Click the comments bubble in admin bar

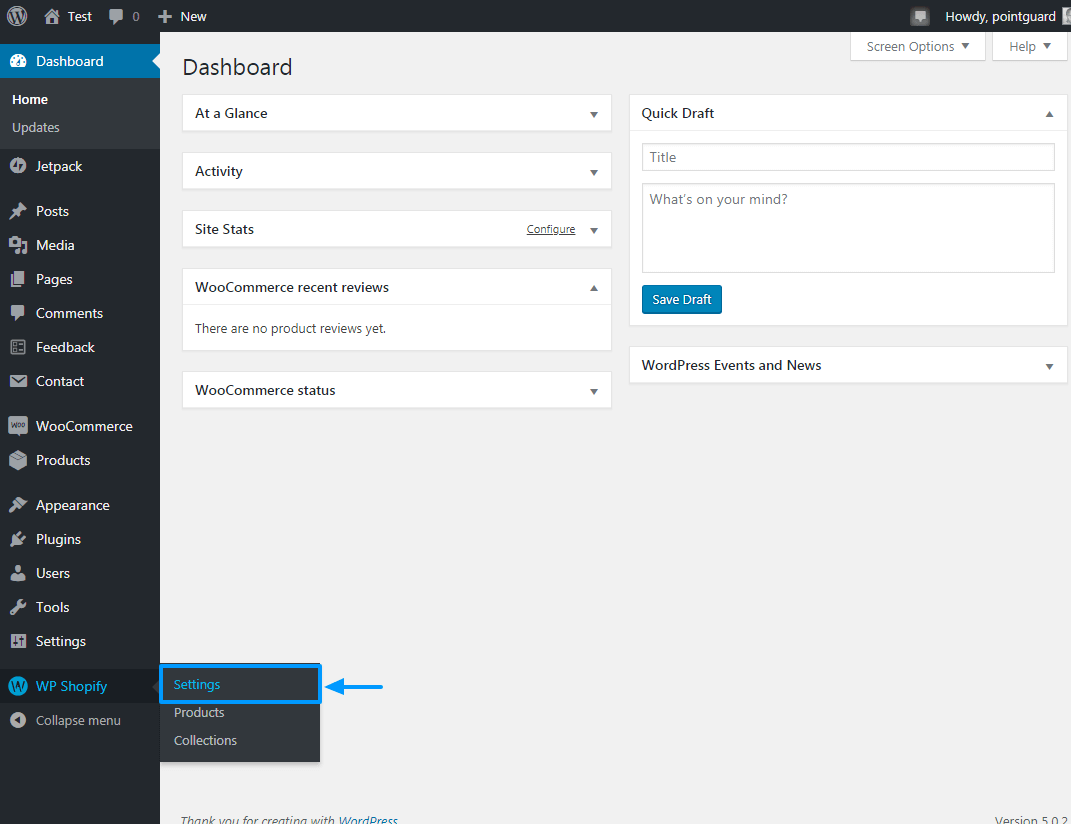point(117,16)
